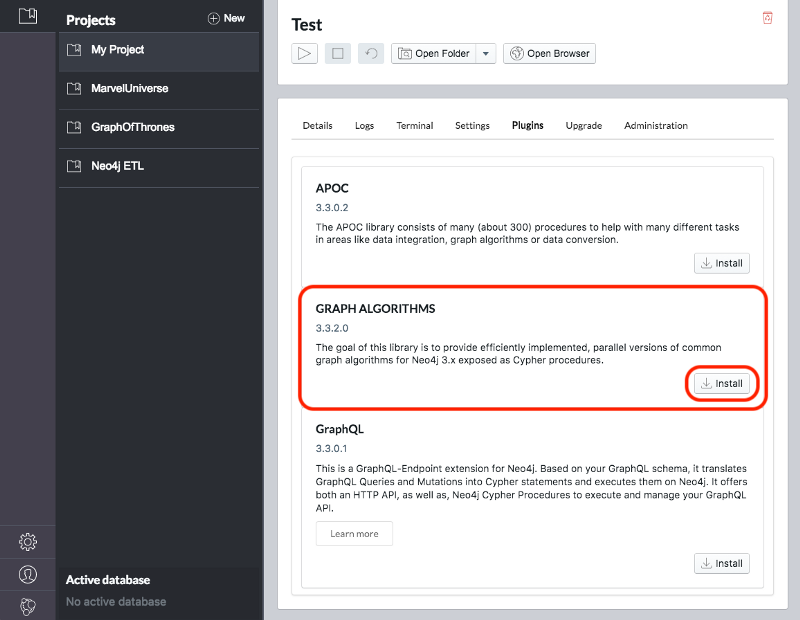
Task: Switch to the Details tab
Action: tap(317, 126)
